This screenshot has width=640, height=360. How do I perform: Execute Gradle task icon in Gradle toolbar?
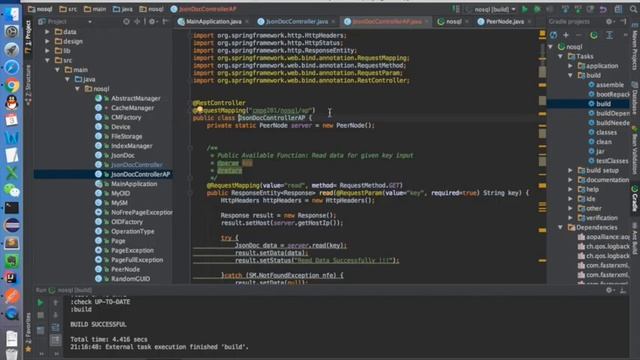(594, 36)
